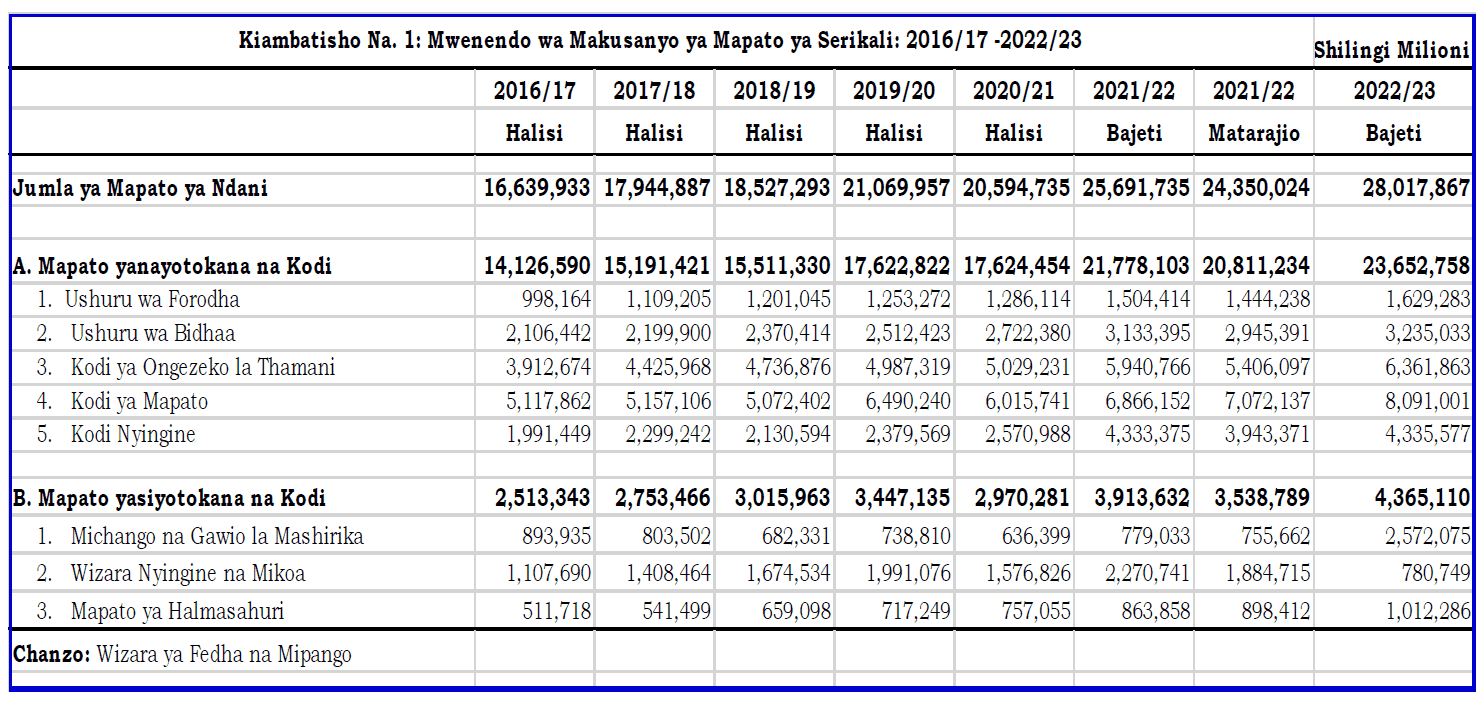Image resolution: width=1483 pixels, height=714 pixels.
Task: Select the Ushuru wa Forodha value 998,164
Action: pyautogui.click(x=556, y=299)
